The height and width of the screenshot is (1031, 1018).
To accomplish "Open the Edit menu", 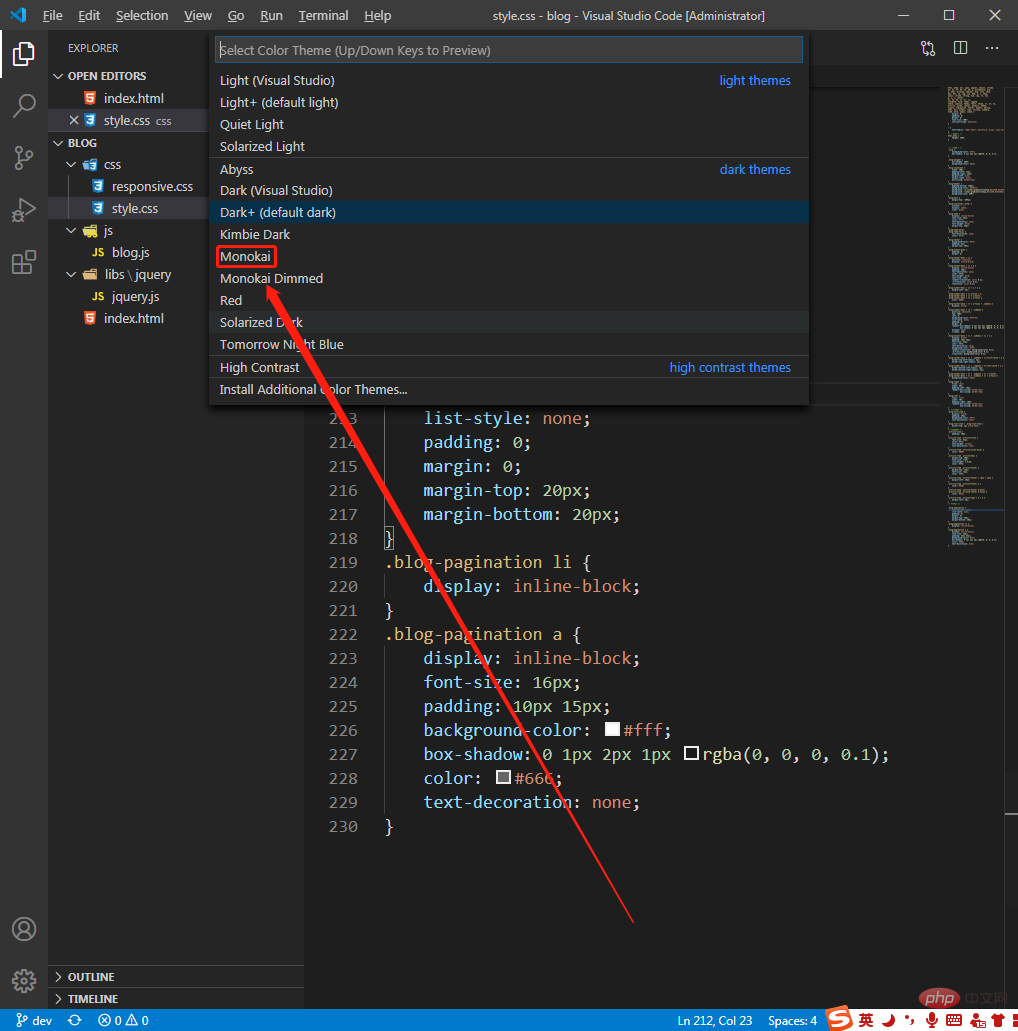I will coord(89,16).
